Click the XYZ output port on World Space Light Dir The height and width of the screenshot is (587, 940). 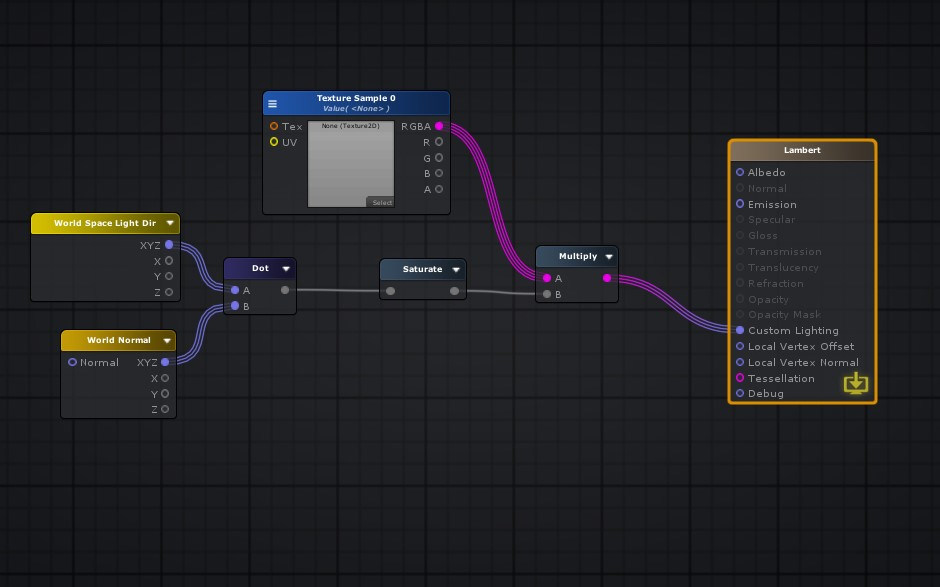click(168, 245)
